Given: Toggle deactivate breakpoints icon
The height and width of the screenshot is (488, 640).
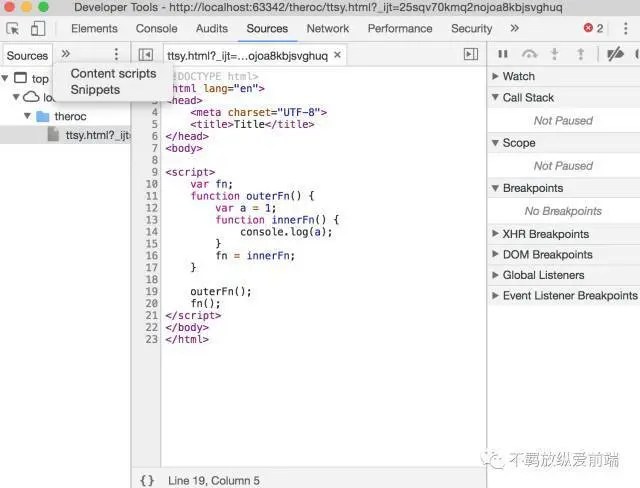Looking at the screenshot, I should tap(615, 54).
